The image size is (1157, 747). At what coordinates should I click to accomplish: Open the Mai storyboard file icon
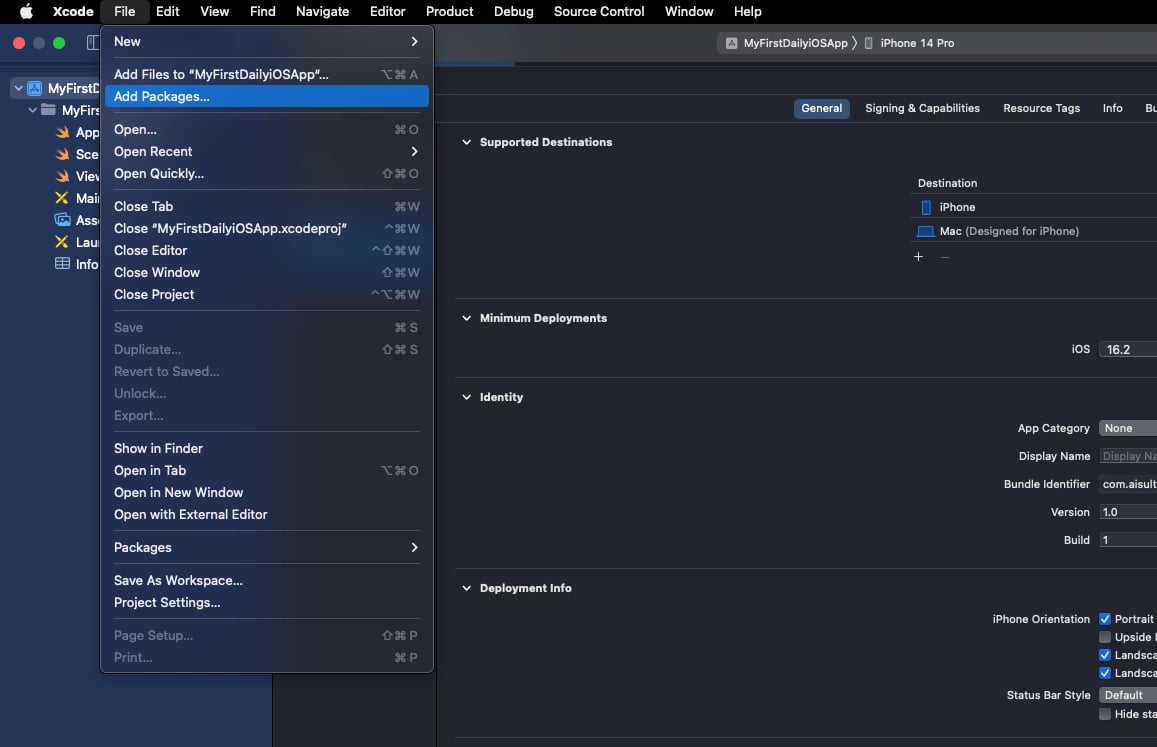click(62, 198)
